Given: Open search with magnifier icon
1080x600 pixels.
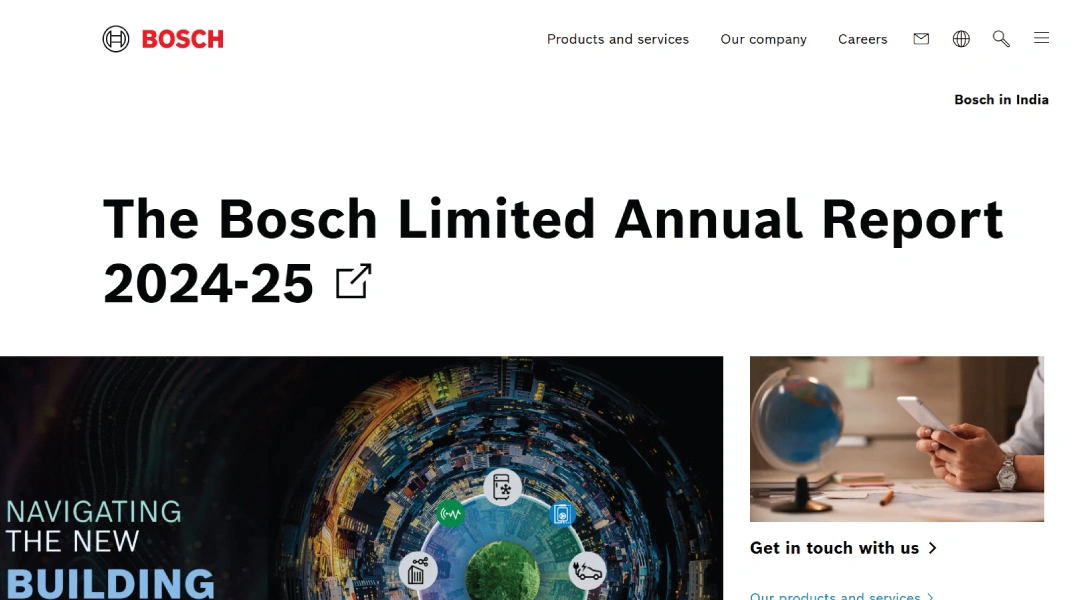Looking at the screenshot, I should click(1001, 39).
